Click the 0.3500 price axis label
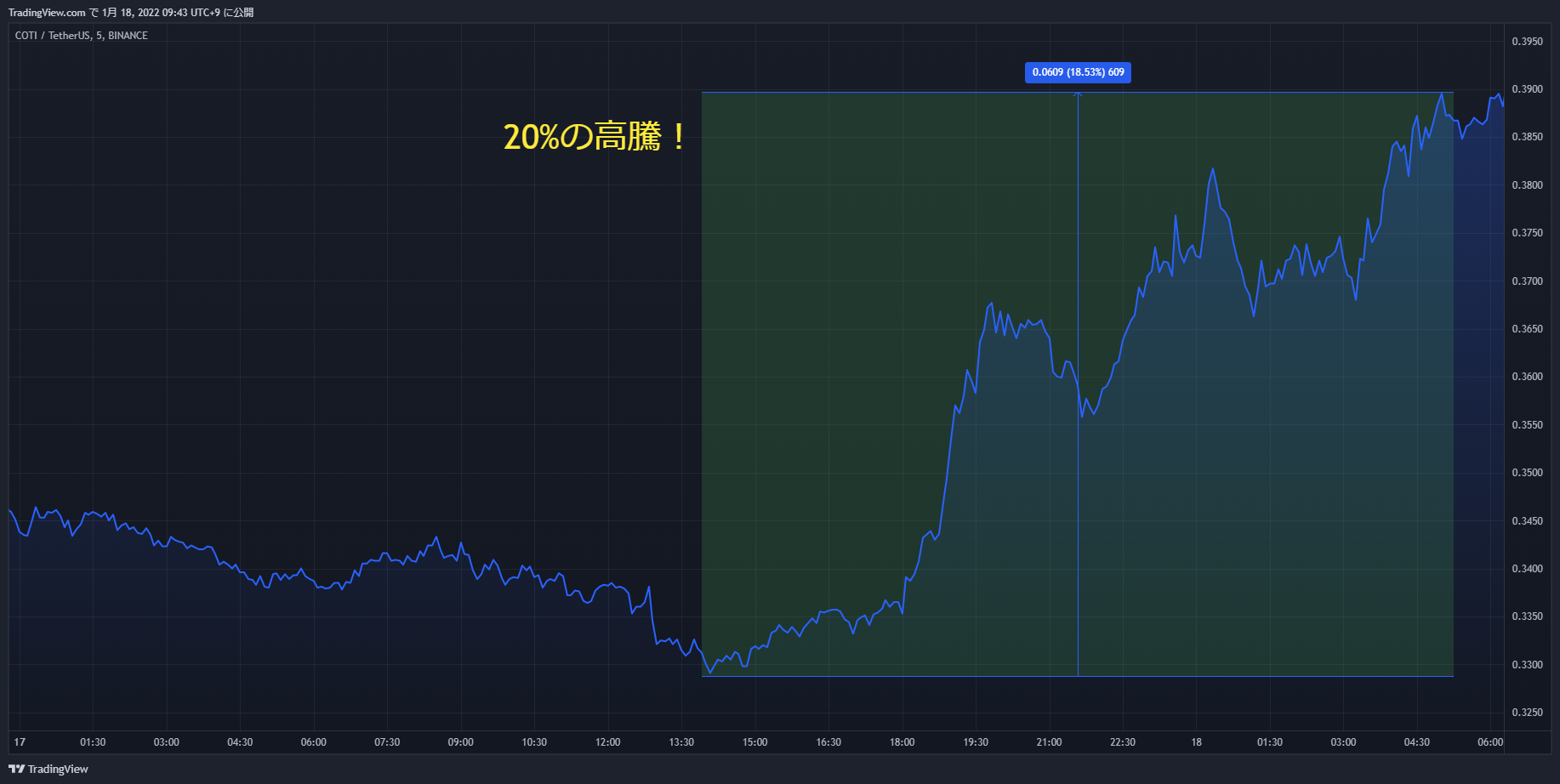 tap(1527, 473)
